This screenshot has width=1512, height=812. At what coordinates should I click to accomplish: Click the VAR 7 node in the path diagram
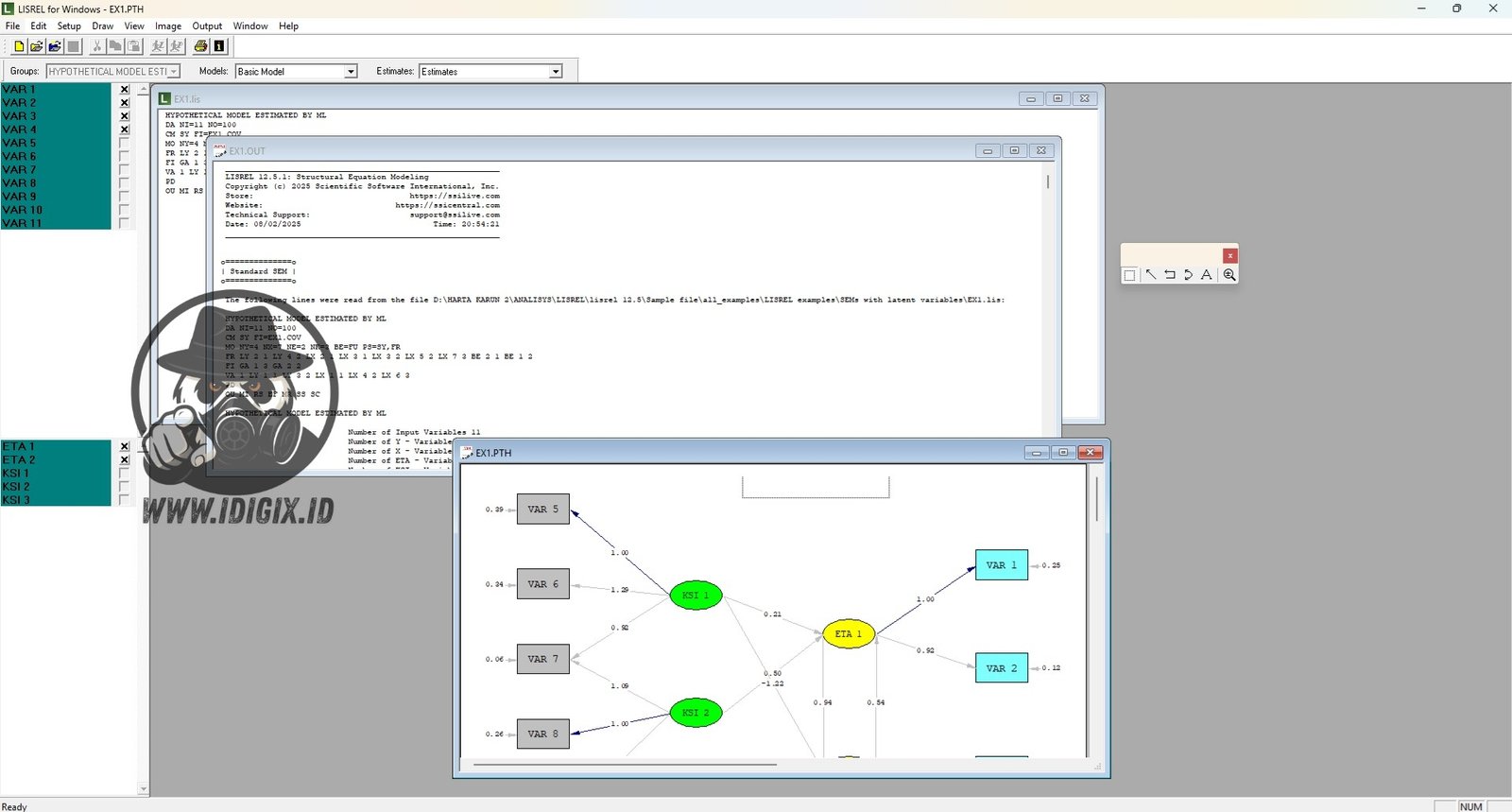pyautogui.click(x=543, y=659)
